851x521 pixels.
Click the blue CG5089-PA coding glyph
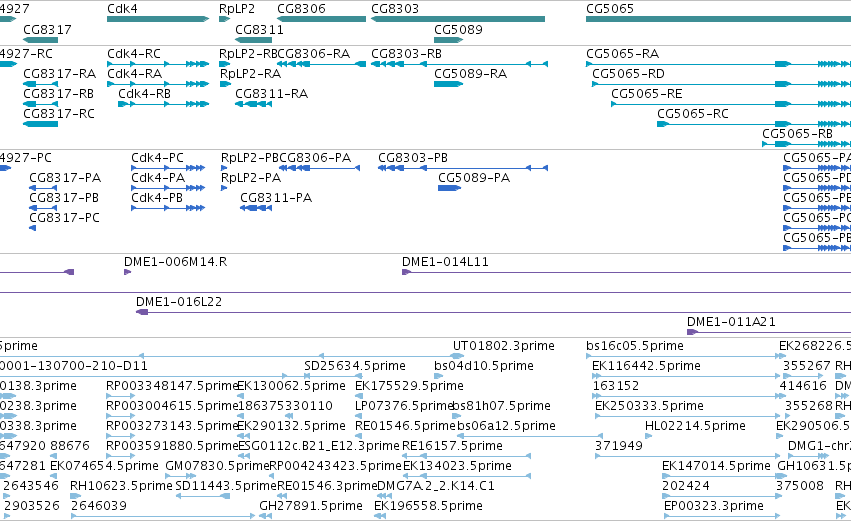(x=449, y=188)
